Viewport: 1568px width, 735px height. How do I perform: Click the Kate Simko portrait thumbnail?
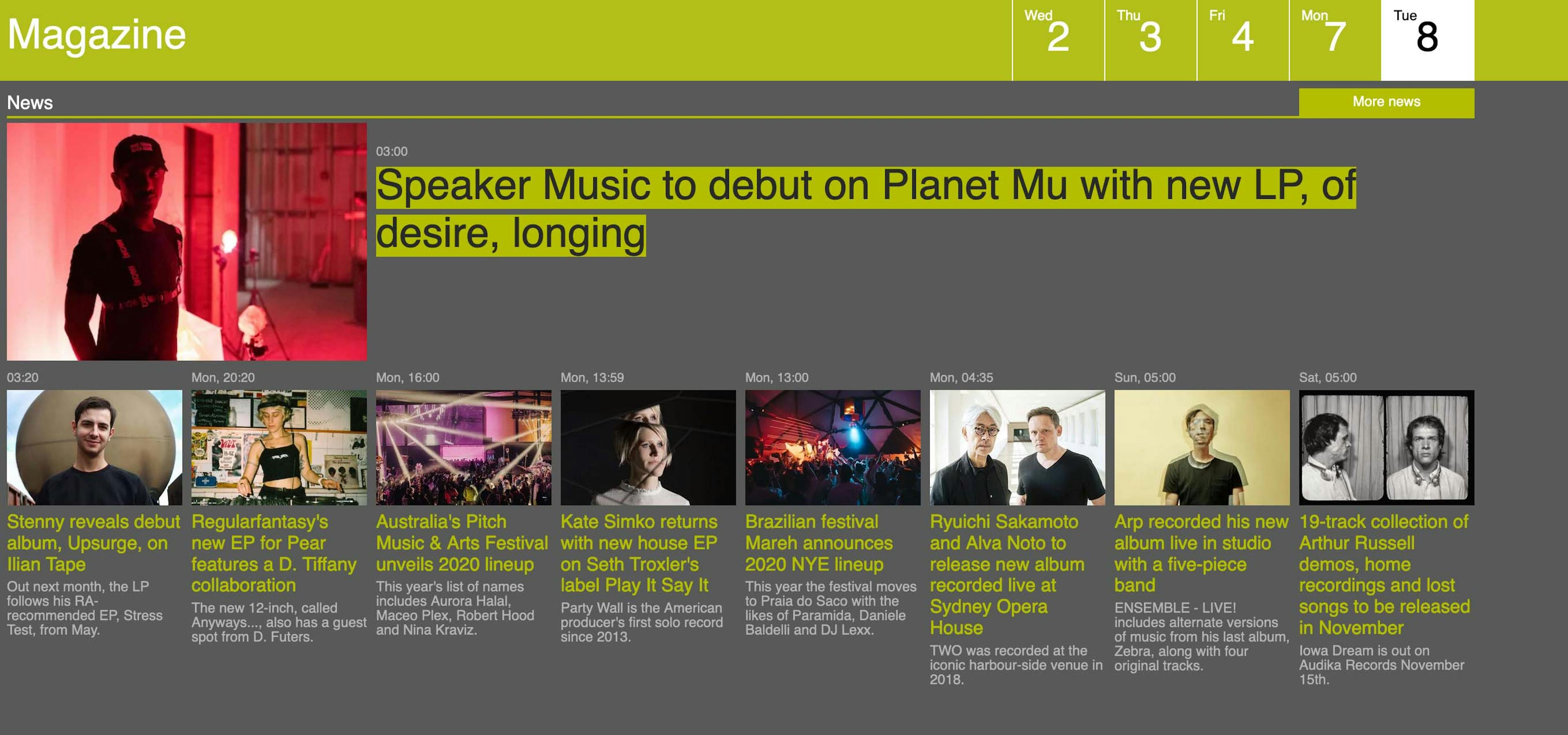tap(648, 447)
